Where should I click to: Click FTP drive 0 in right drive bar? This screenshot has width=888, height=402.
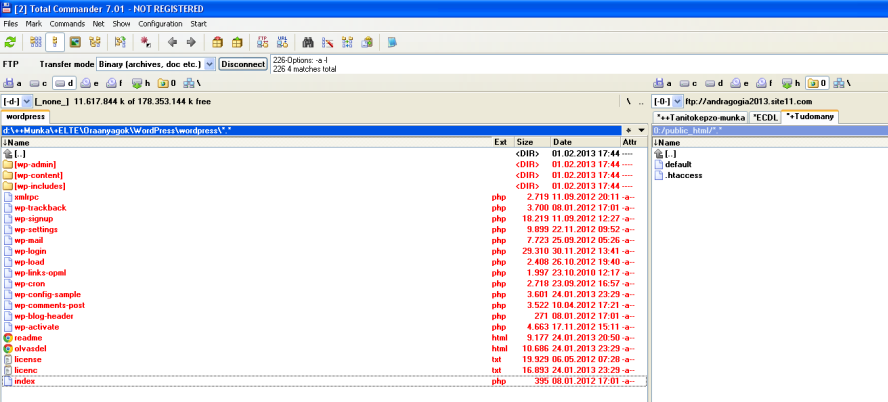pyautogui.click(x=817, y=83)
